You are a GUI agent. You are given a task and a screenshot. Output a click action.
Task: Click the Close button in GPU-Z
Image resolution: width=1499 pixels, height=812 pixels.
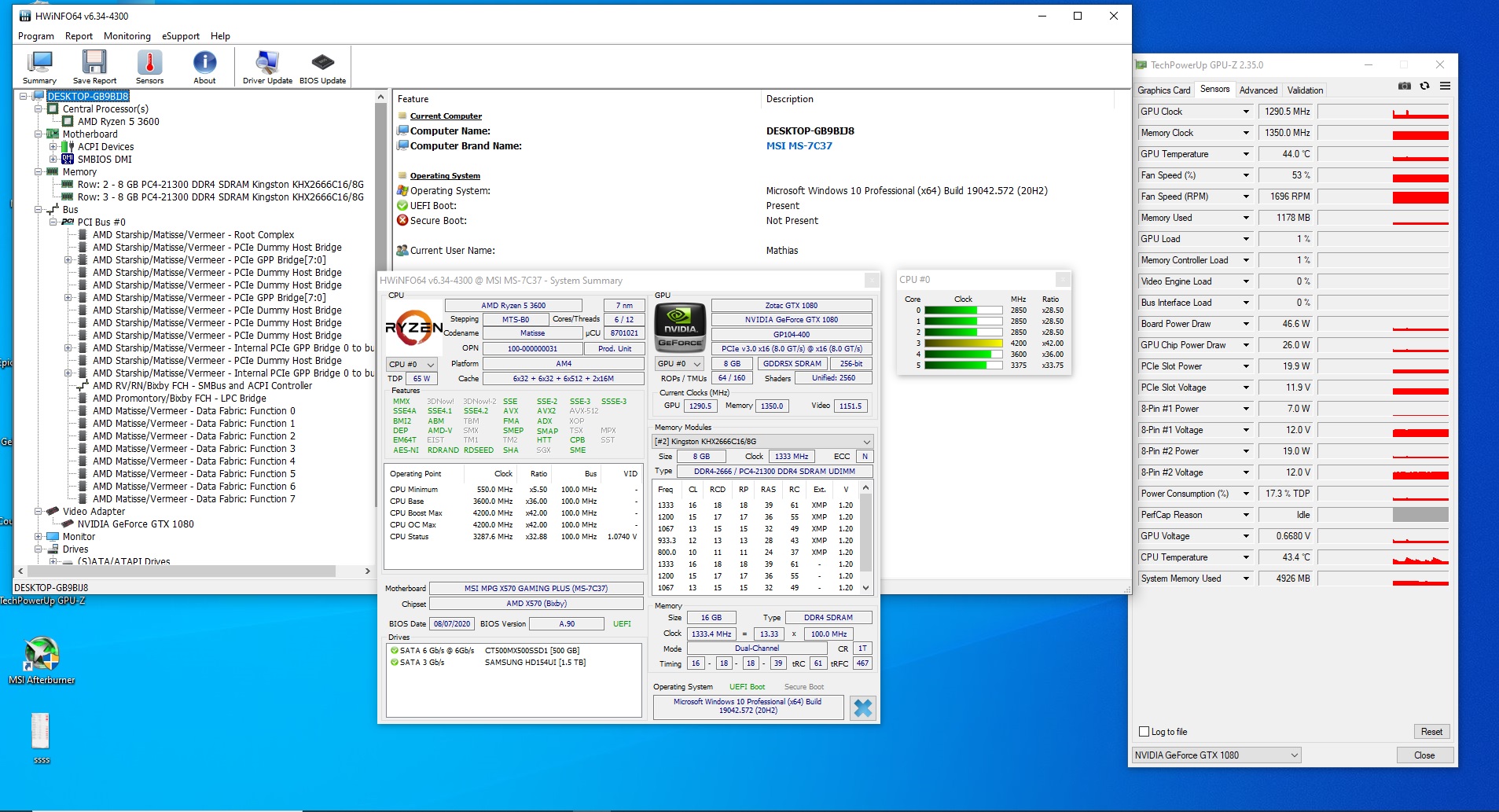coord(1424,755)
